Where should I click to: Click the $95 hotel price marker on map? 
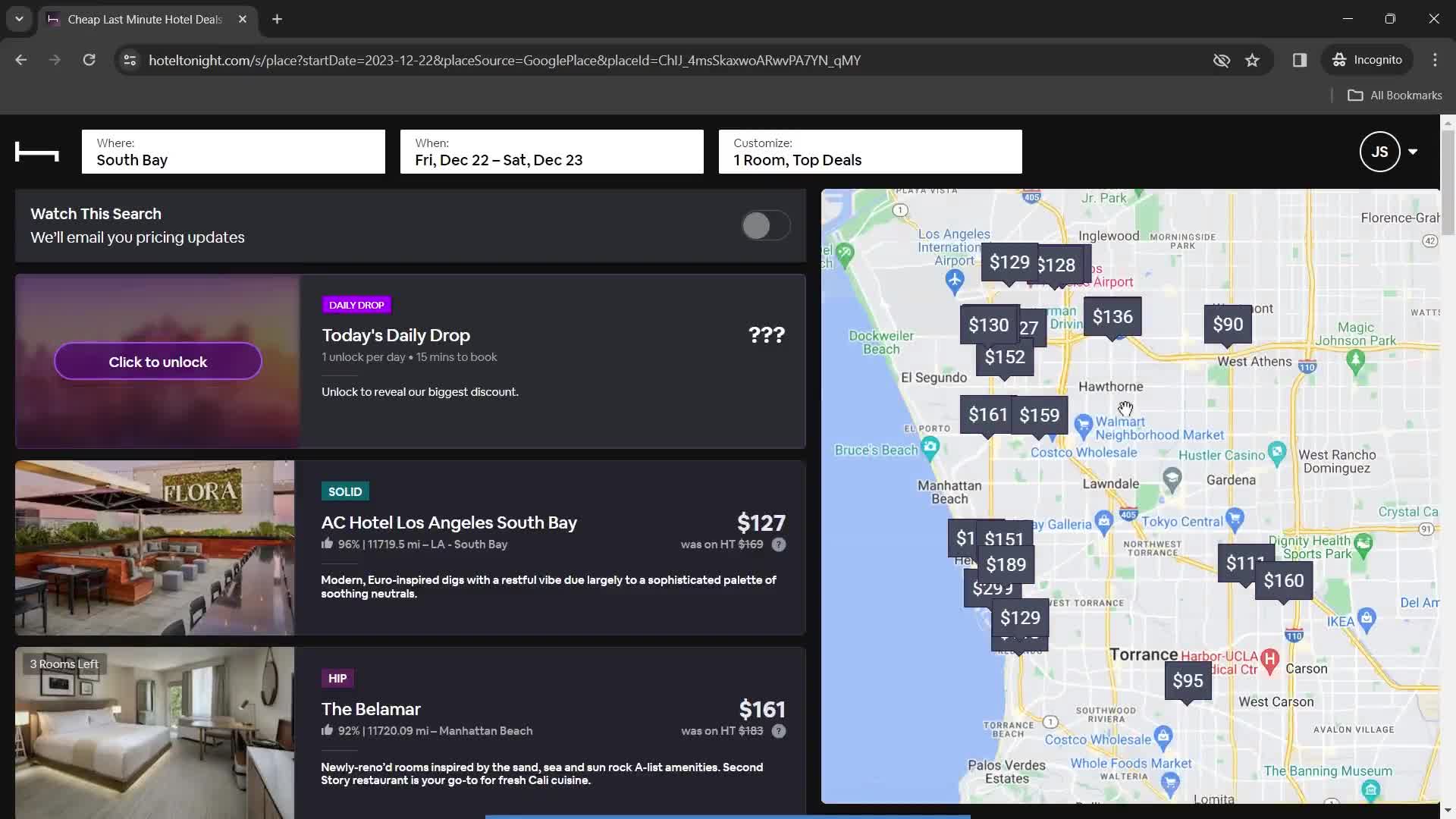pyautogui.click(x=1187, y=680)
